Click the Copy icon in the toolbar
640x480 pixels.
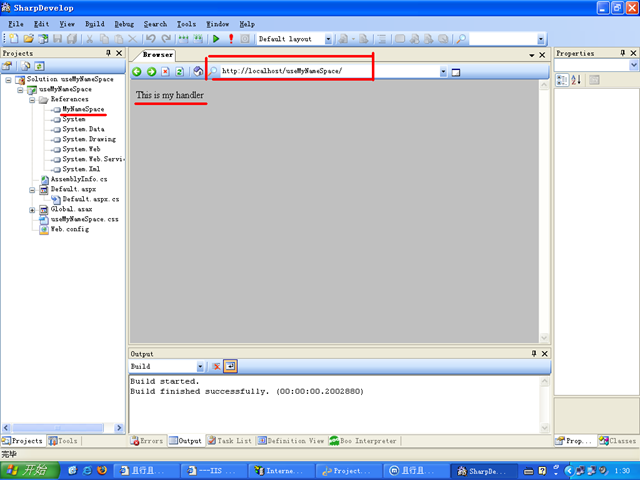pyautogui.click(x=104, y=39)
